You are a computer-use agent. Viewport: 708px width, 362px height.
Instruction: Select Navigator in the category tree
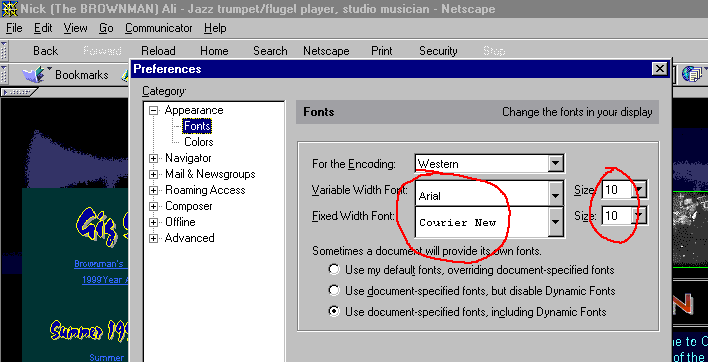point(188,158)
